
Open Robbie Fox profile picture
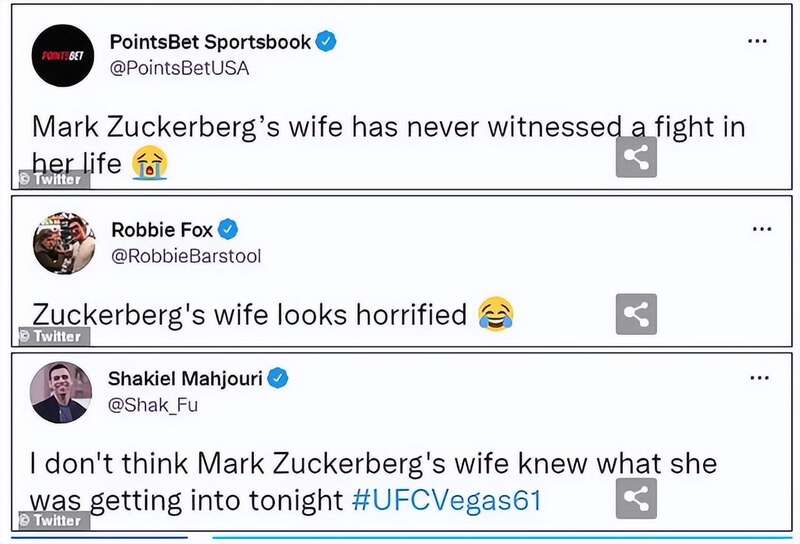point(63,243)
